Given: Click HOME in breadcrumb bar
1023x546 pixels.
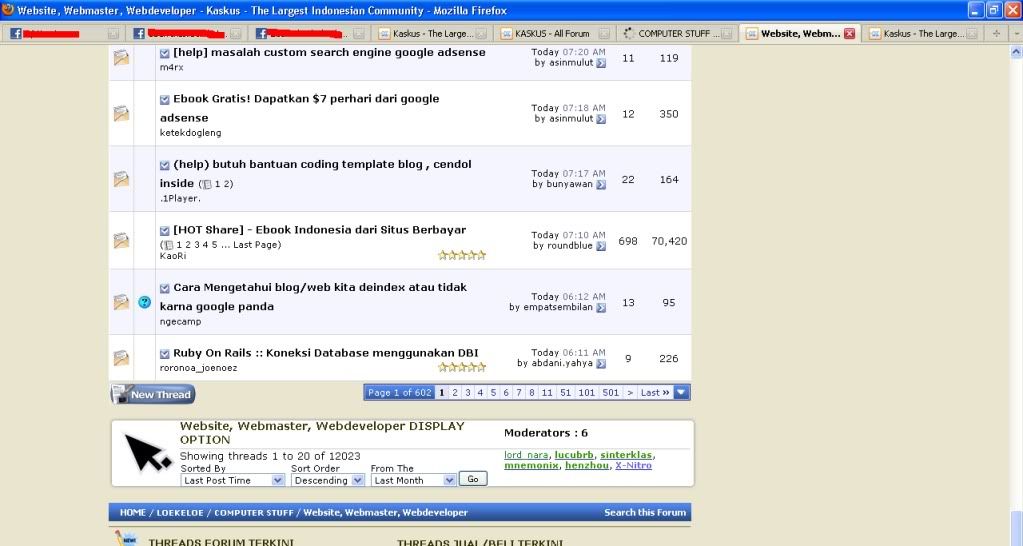Looking at the screenshot, I should tap(132, 512).
